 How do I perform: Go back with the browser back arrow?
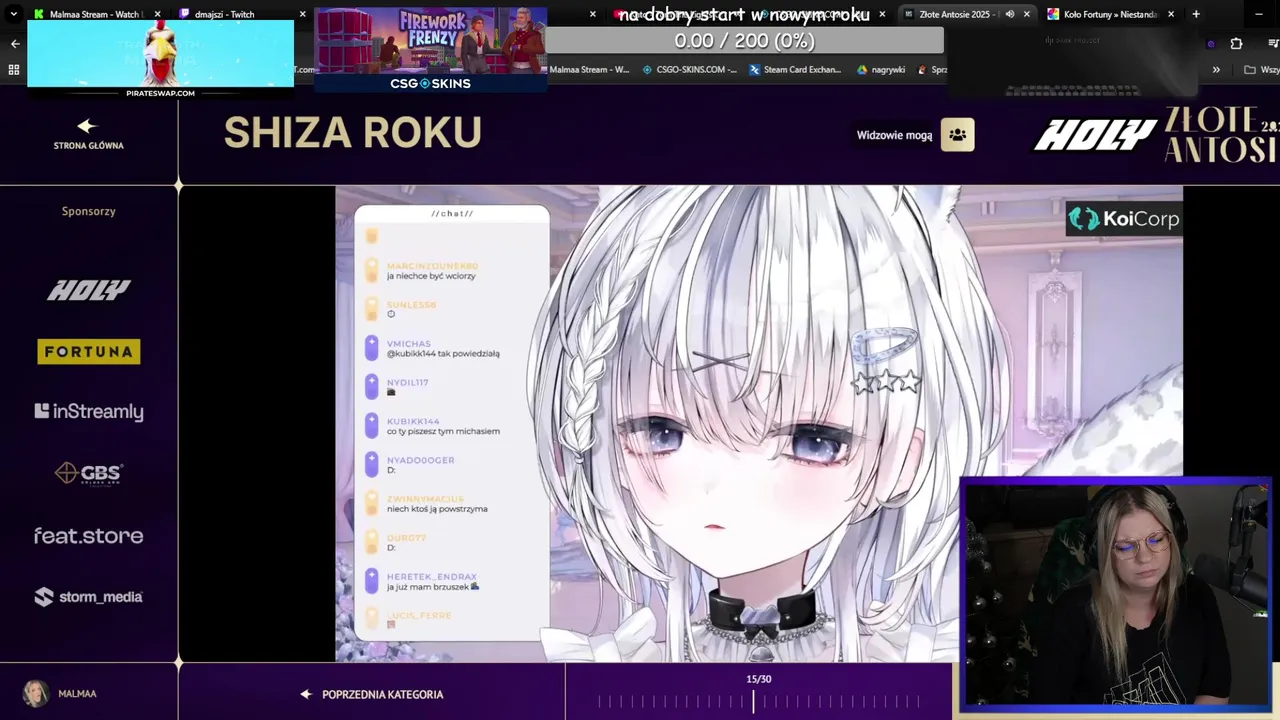click(x=14, y=44)
